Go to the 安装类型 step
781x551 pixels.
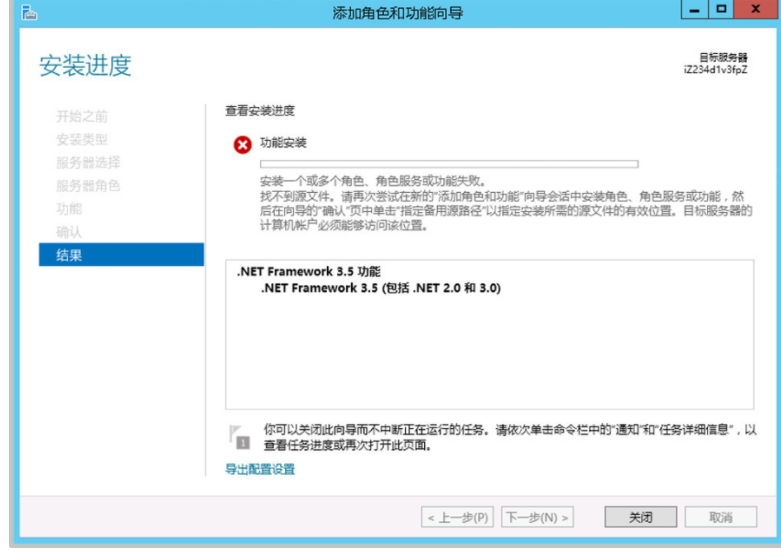coord(82,140)
